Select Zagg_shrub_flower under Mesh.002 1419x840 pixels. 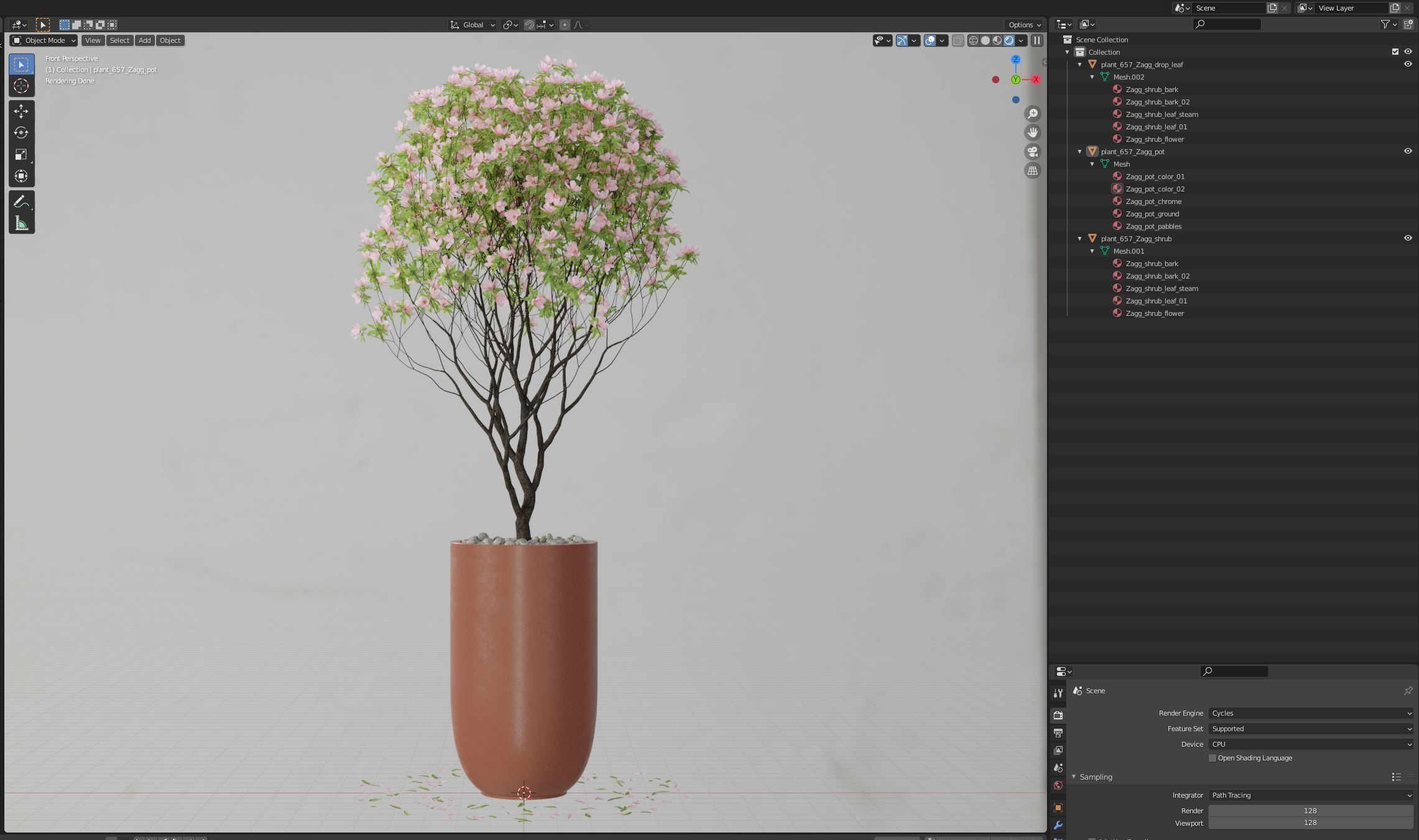pyautogui.click(x=1155, y=139)
